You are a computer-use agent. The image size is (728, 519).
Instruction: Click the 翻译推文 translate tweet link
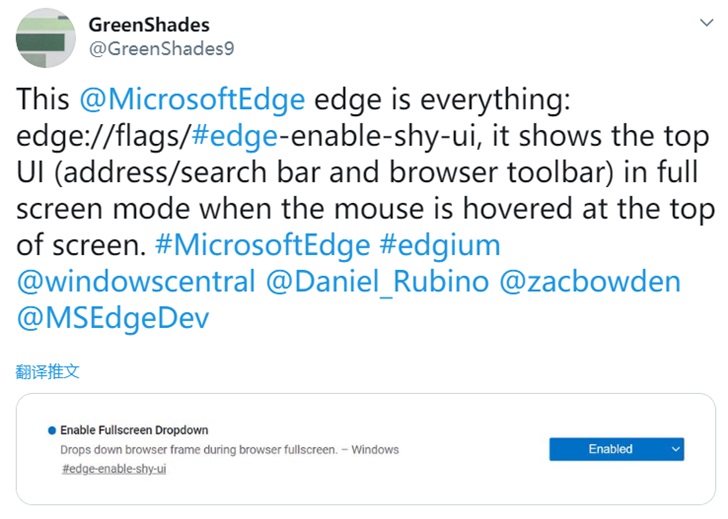[x=47, y=372]
